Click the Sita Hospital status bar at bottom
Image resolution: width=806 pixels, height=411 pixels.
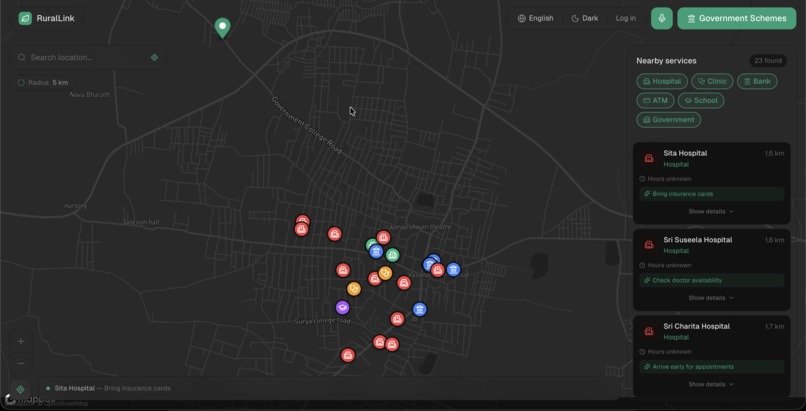click(x=329, y=388)
